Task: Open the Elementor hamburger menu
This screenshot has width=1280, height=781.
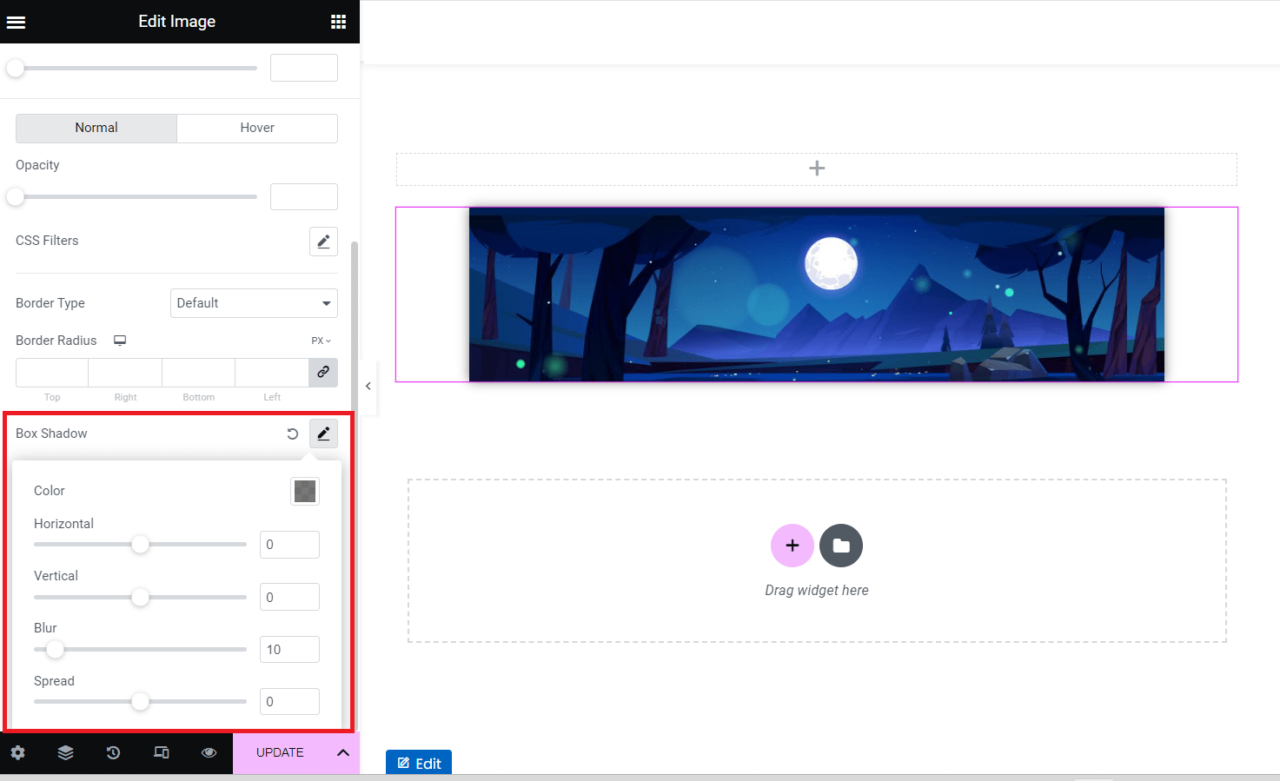Action: tap(16, 21)
